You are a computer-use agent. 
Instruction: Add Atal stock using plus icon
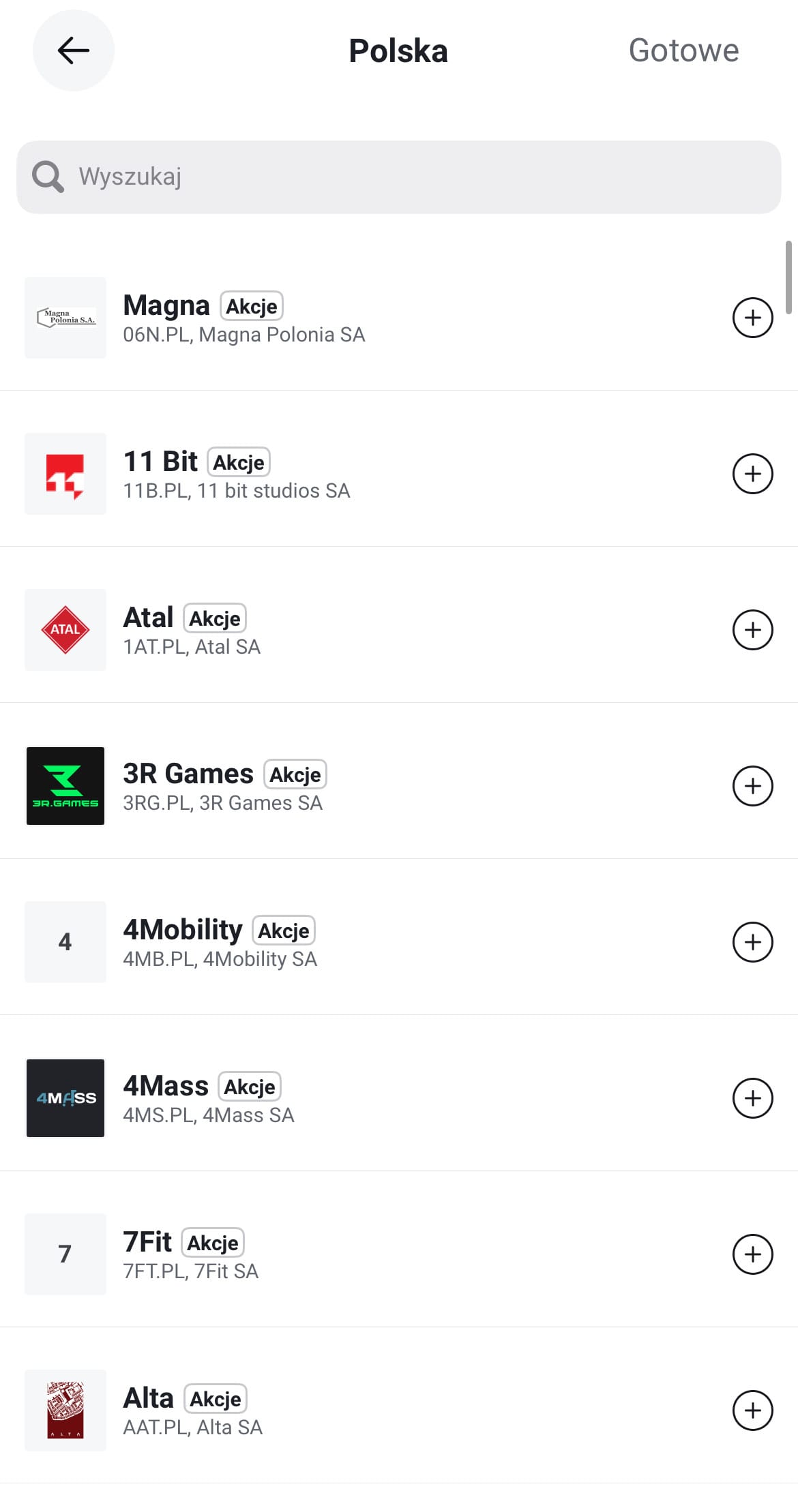click(752, 630)
